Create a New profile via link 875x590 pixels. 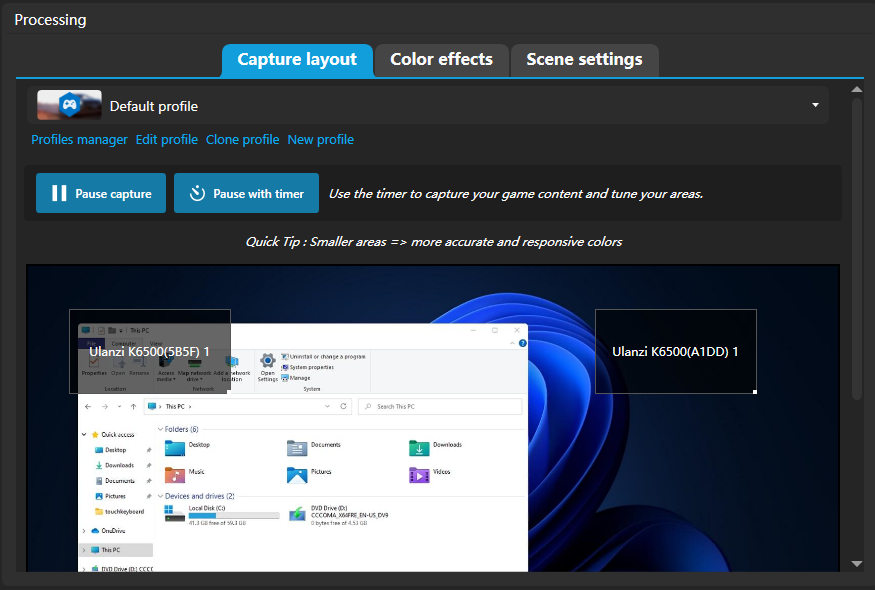click(320, 140)
